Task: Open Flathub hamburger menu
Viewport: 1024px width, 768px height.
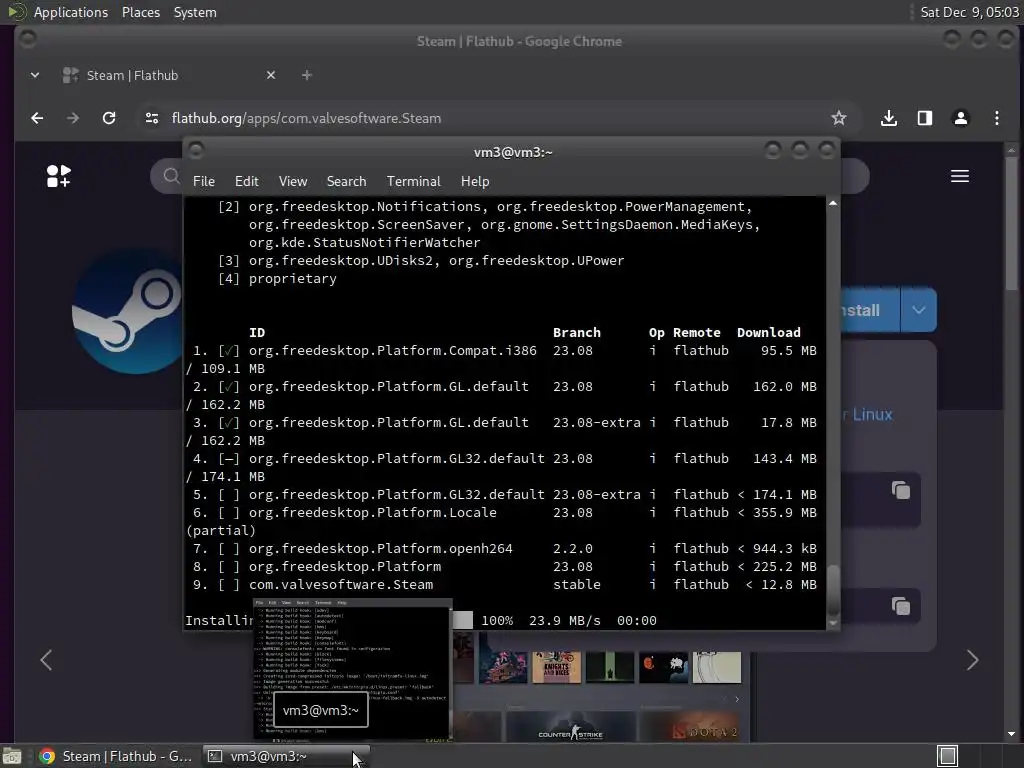Action: point(959,176)
